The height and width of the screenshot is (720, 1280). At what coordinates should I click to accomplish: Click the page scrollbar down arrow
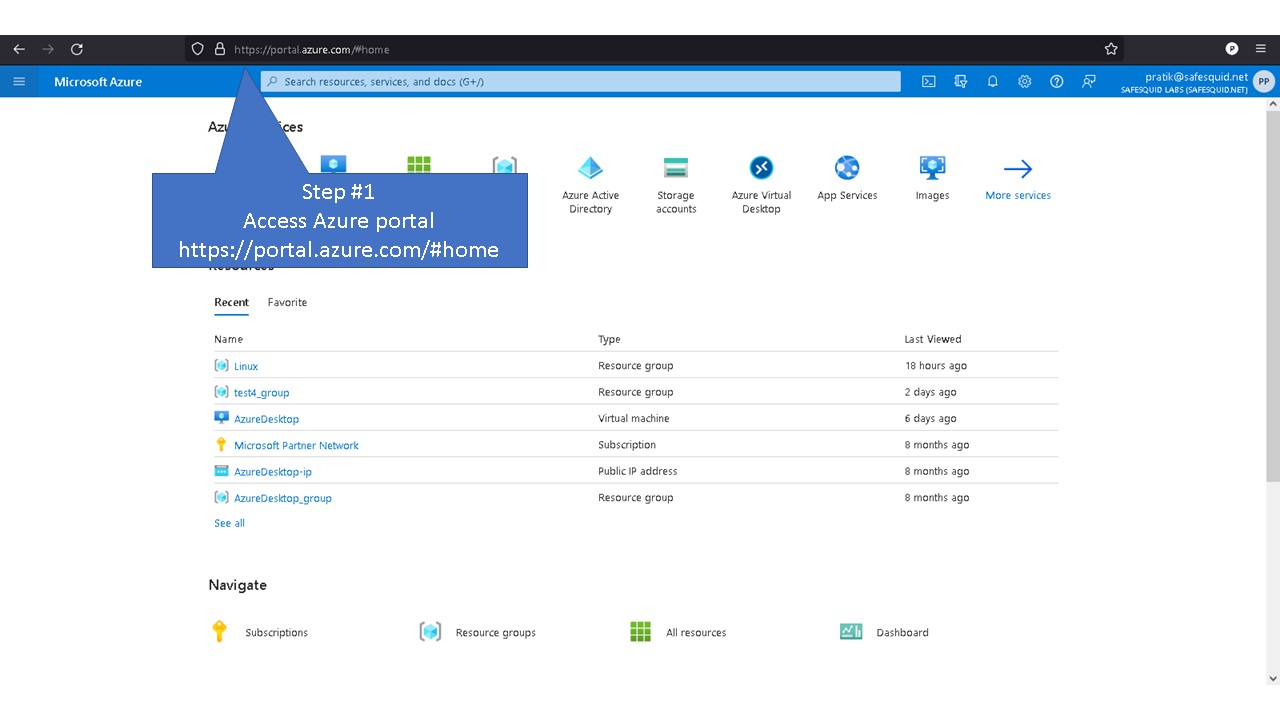click(1273, 678)
